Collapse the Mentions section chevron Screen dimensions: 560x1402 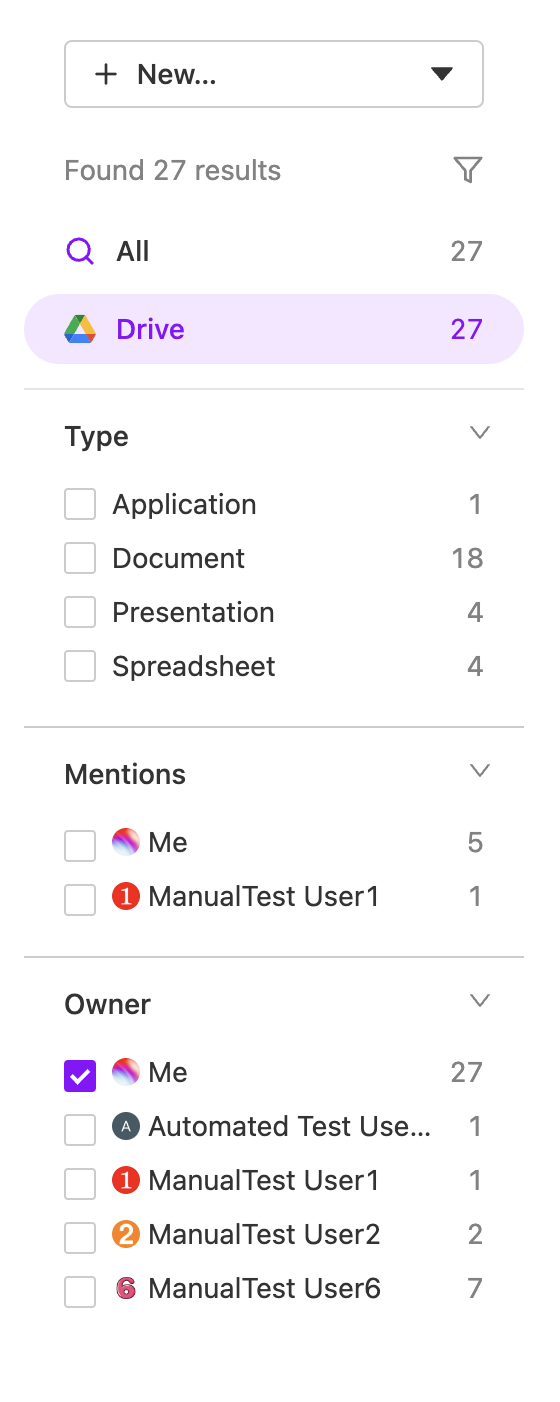(x=480, y=771)
